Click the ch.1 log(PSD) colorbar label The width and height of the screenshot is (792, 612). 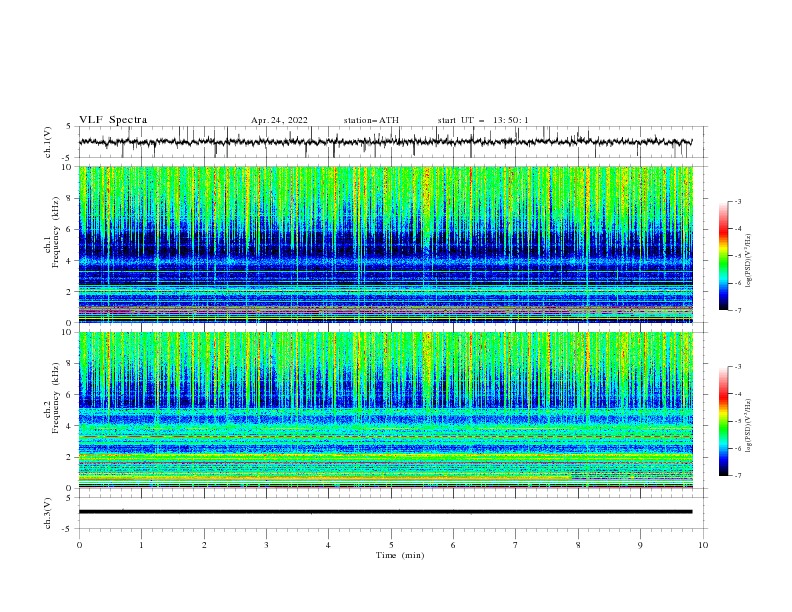tap(748, 261)
